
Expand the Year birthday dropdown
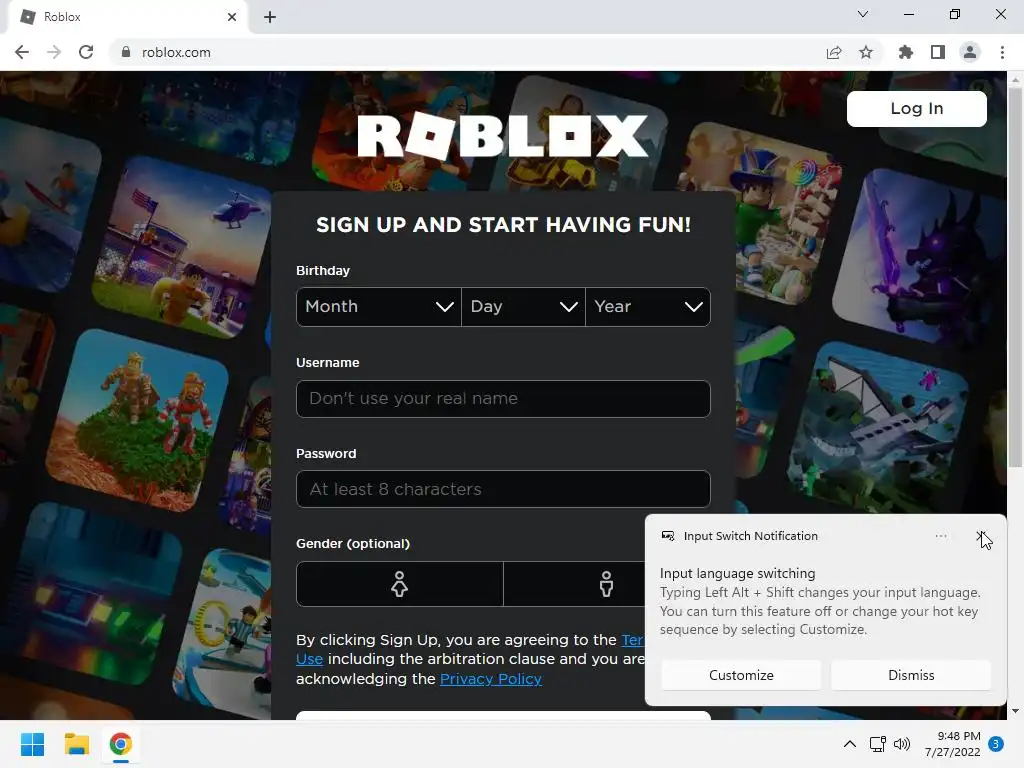pyautogui.click(x=648, y=306)
